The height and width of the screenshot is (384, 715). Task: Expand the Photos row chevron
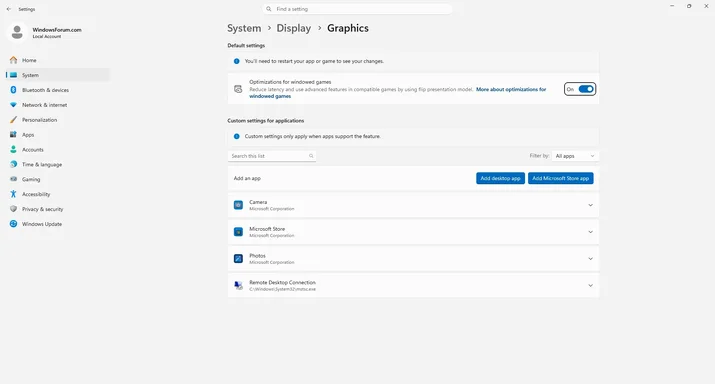pos(591,259)
